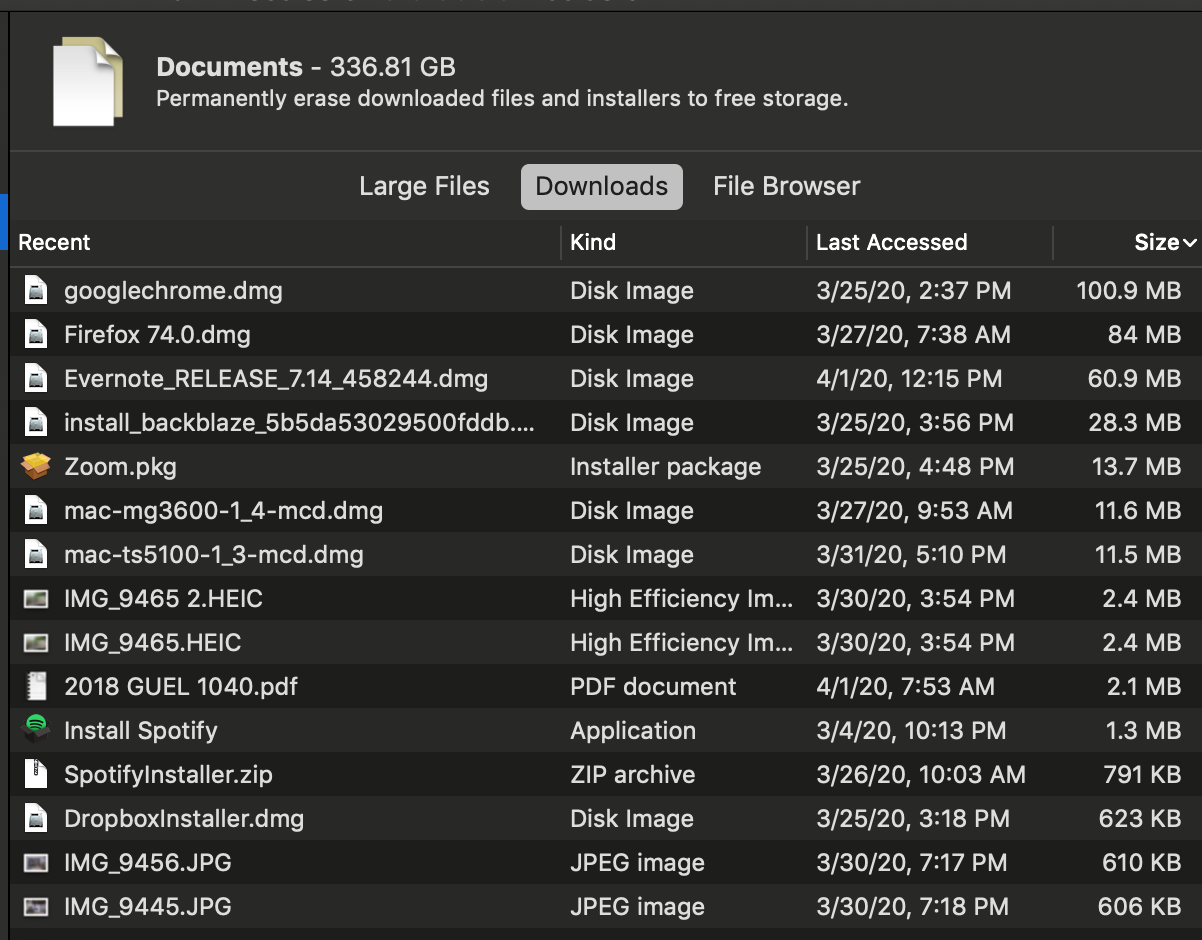
Task: Select the Downloads tab
Action: 602,187
